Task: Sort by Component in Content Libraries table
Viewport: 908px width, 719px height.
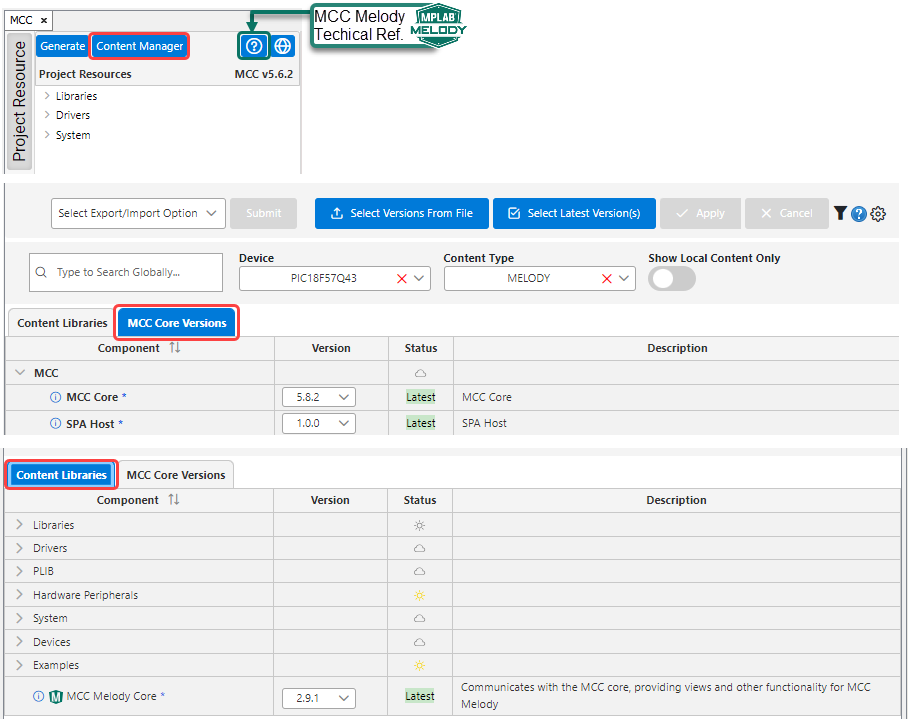Action: pos(174,499)
